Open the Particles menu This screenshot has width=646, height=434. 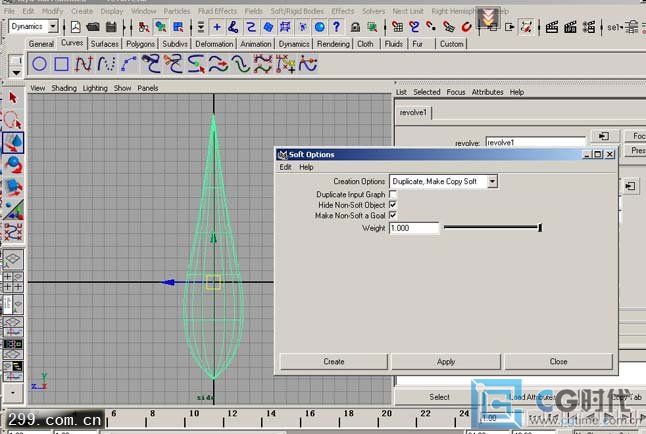(177, 11)
